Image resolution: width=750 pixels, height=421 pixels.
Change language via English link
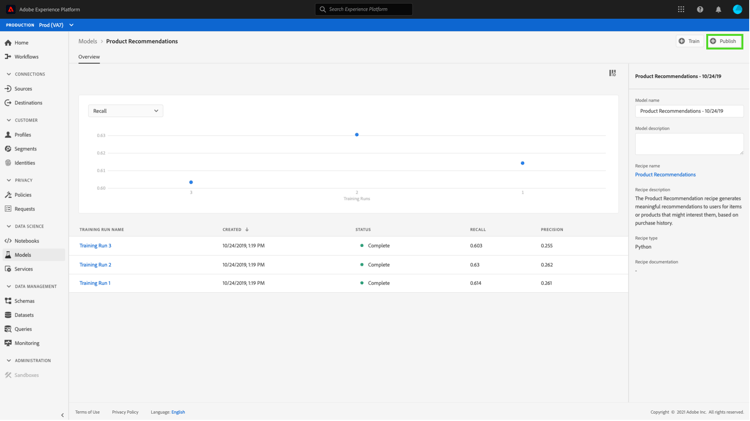click(x=178, y=412)
